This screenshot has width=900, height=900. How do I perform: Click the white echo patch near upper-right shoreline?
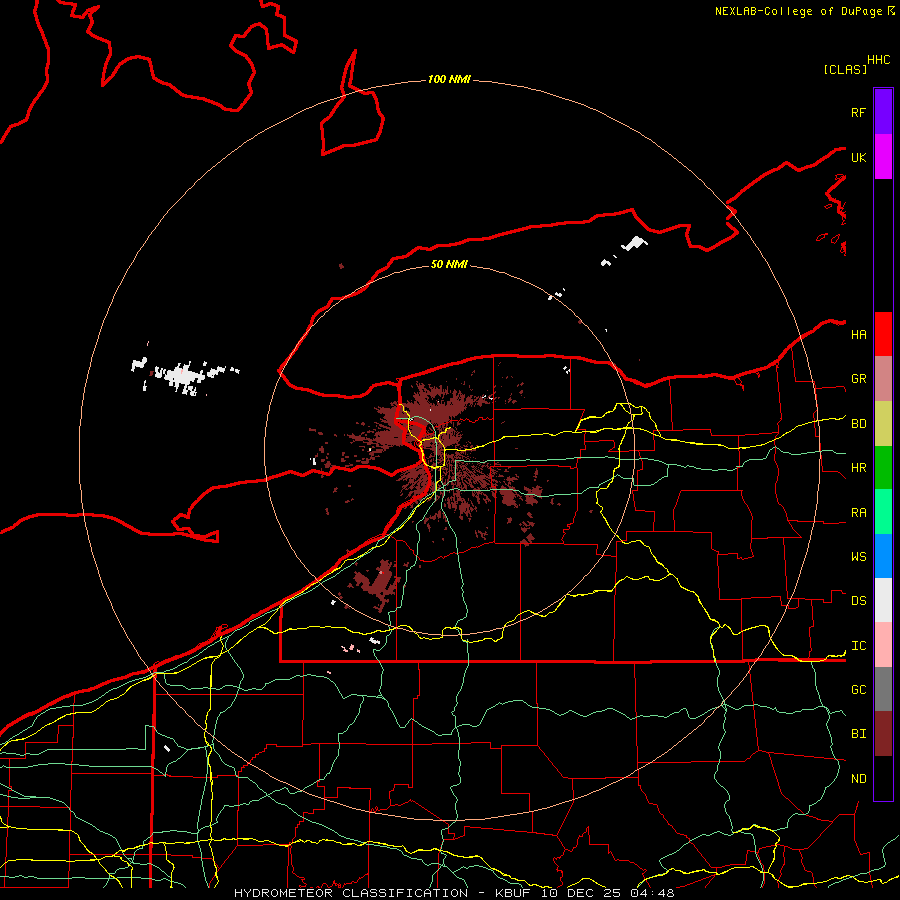(x=634, y=243)
